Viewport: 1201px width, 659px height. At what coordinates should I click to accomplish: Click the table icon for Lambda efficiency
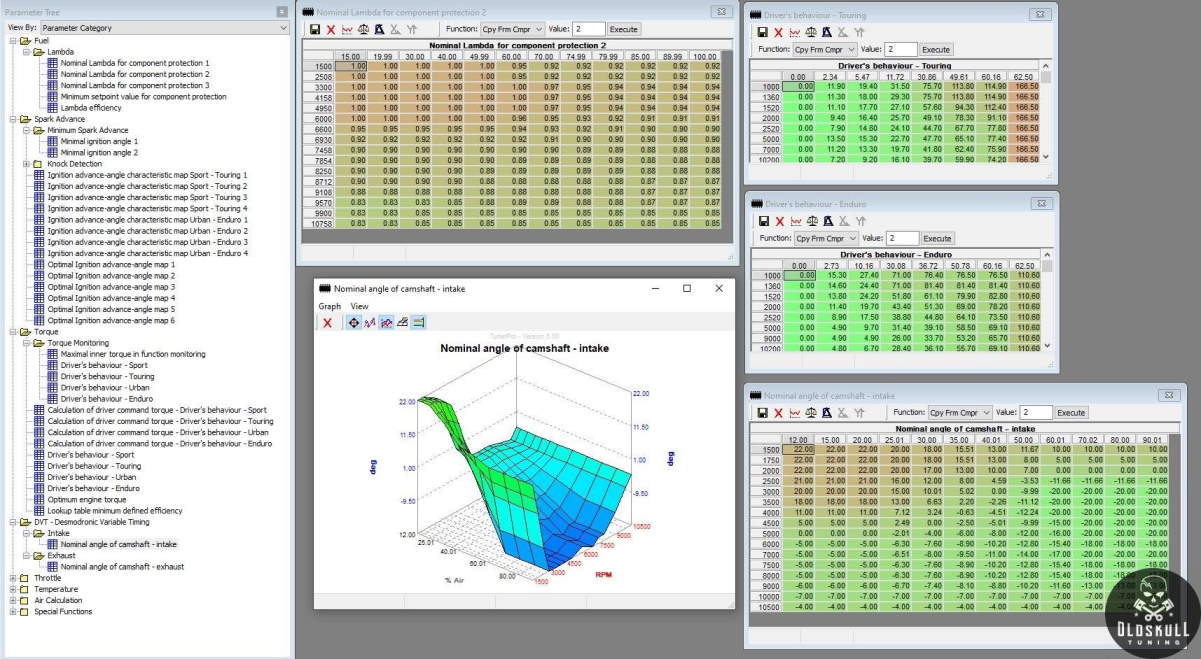53,107
